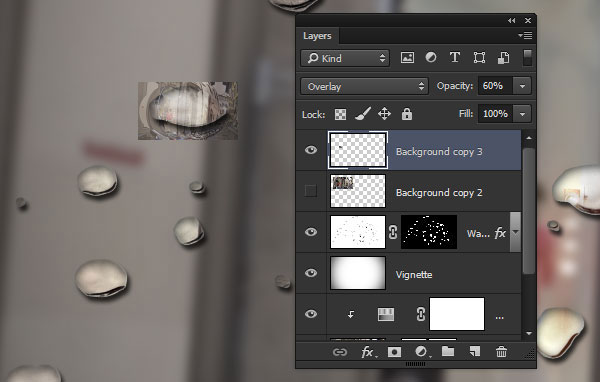This screenshot has height=382, width=600.
Task: Click the Opacity 60% field
Action: tap(496, 86)
